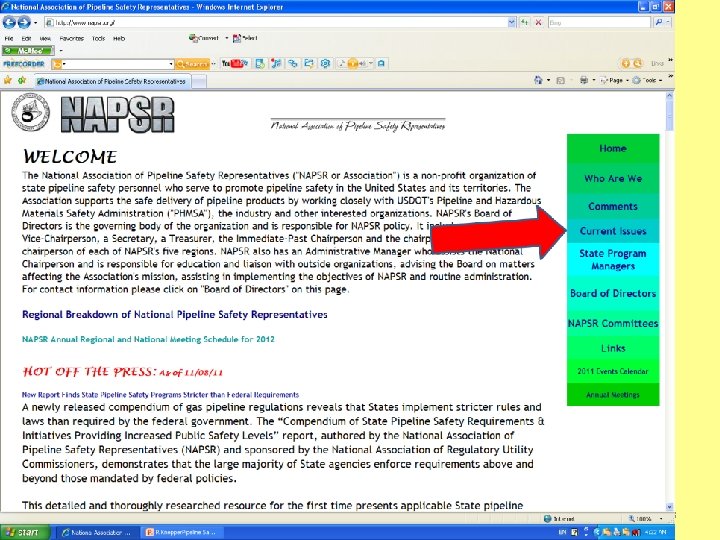
Task: Switch to National Association taskbar window
Action: (98, 533)
